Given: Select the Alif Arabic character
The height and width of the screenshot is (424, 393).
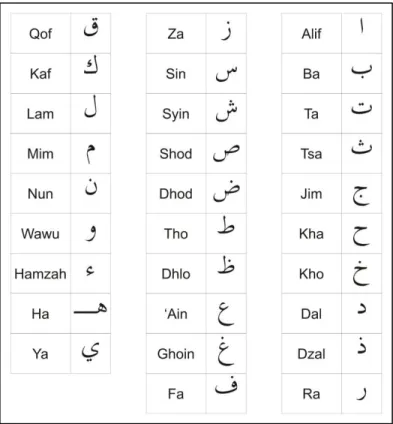Looking at the screenshot, I should click(361, 27).
